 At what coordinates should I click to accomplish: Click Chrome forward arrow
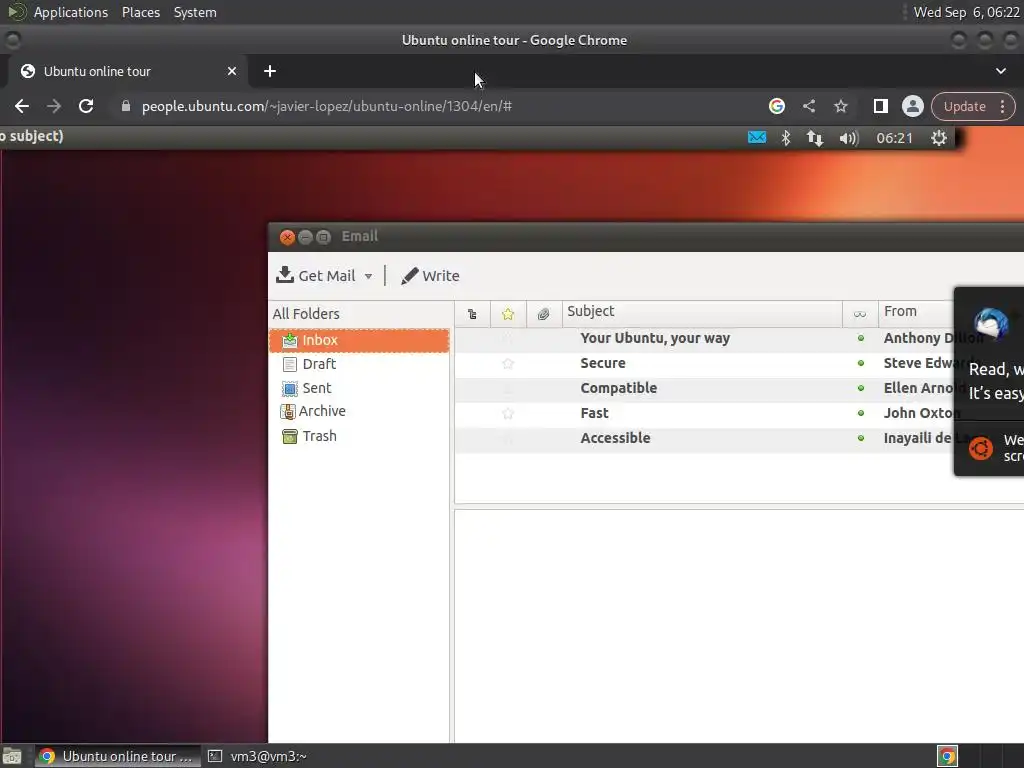click(54, 106)
